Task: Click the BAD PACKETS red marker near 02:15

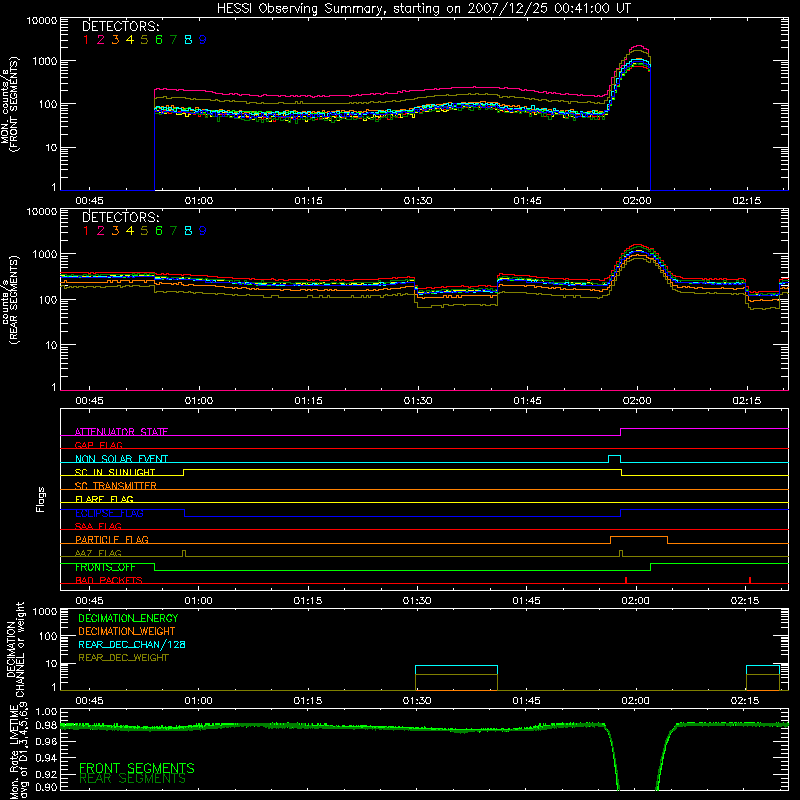Action: (x=749, y=580)
